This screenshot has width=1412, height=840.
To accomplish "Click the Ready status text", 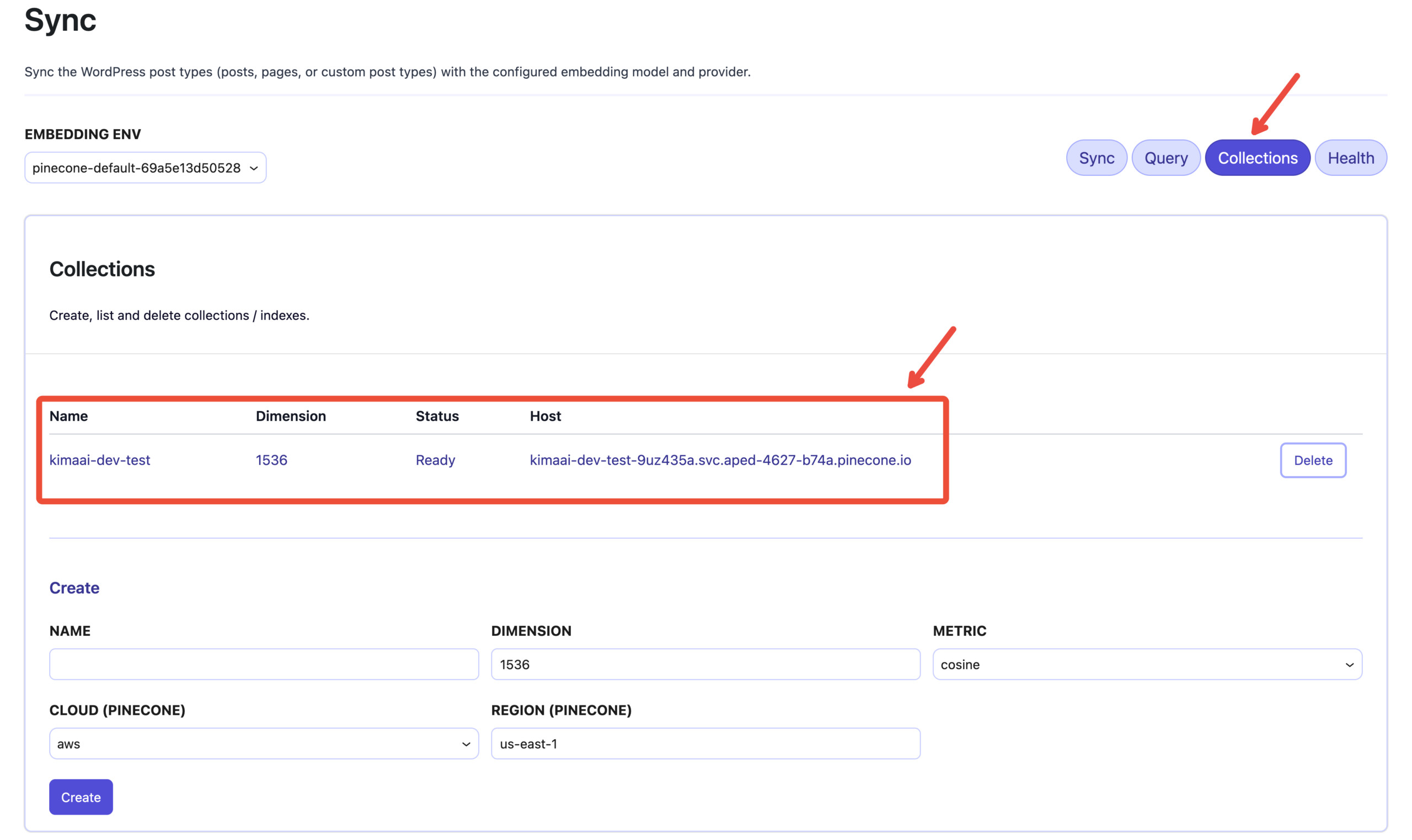I will tap(435, 459).
